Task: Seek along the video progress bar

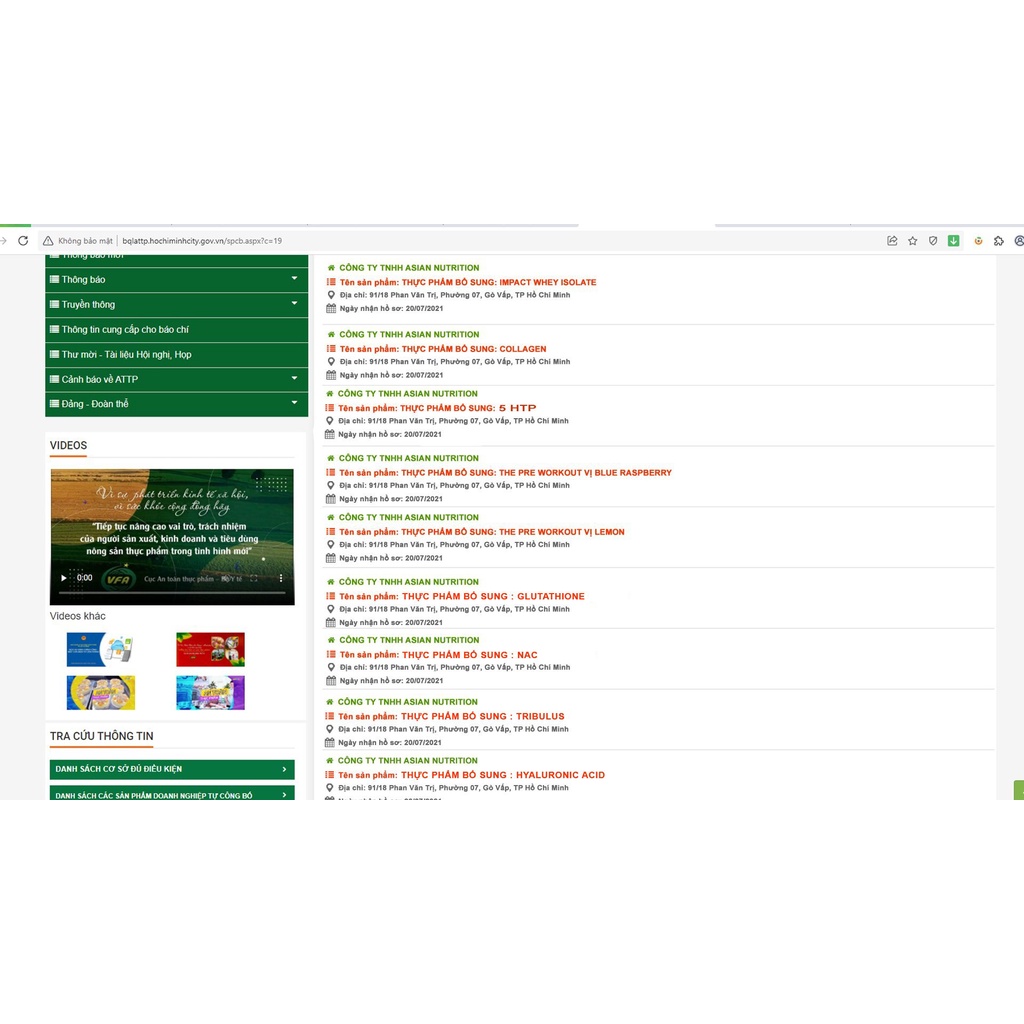Action: (172, 592)
